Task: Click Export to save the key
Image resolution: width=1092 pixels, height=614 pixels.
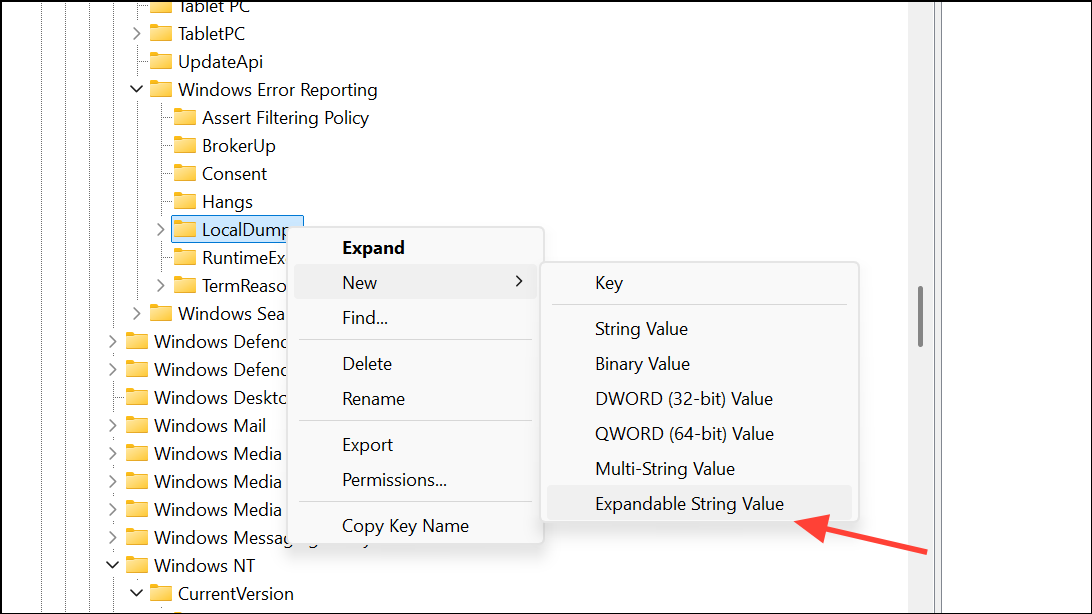Action: point(366,444)
